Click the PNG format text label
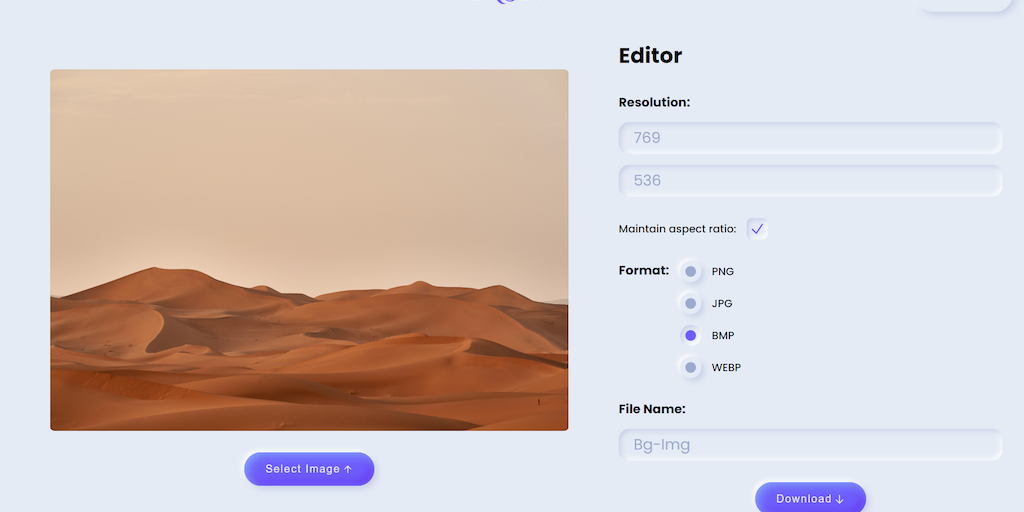The image size is (1024, 512). [x=723, y=272]
